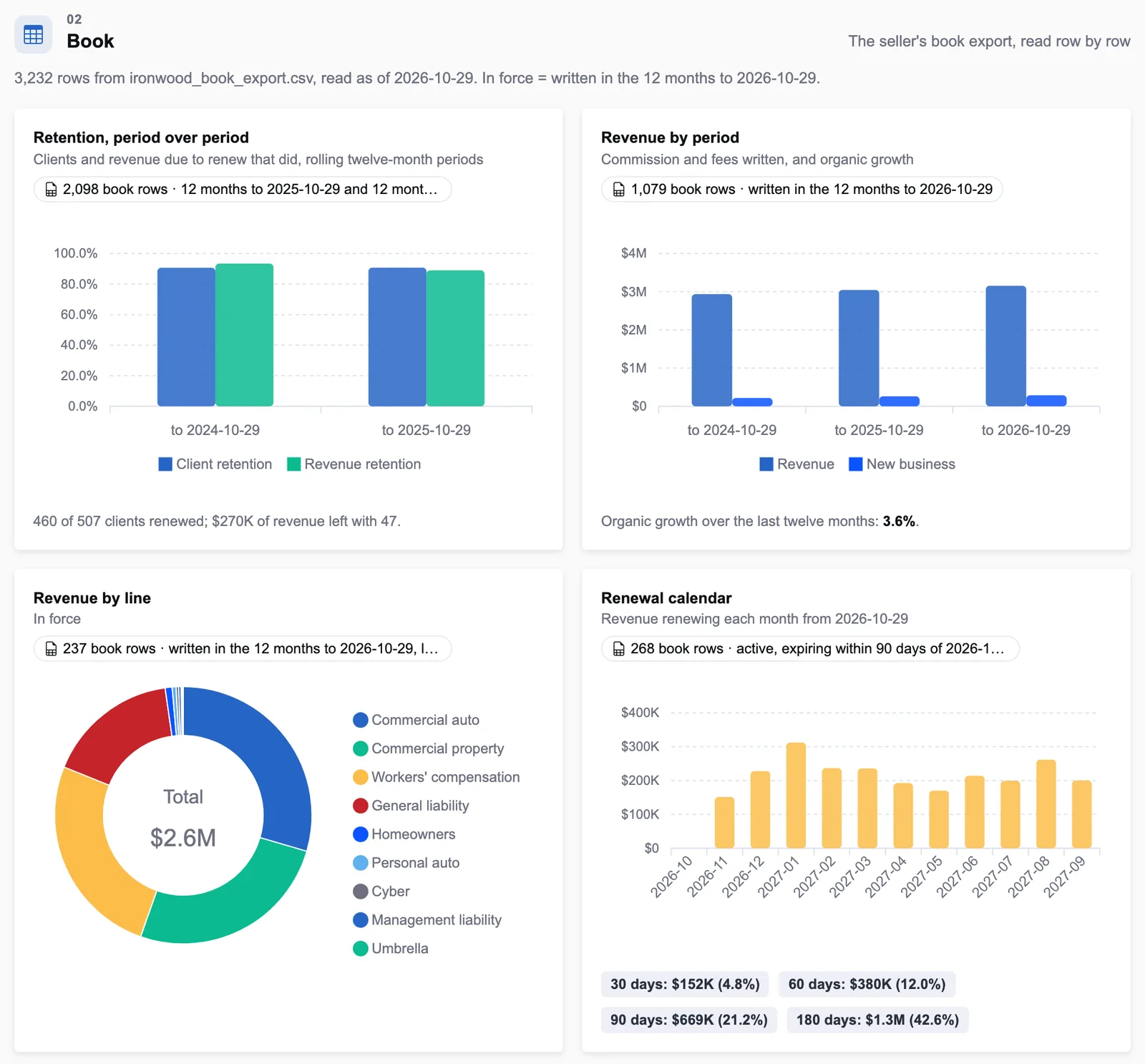1145x1064 pixels.
Task: Toggle the New business legend entry
Action: (902, 464)
